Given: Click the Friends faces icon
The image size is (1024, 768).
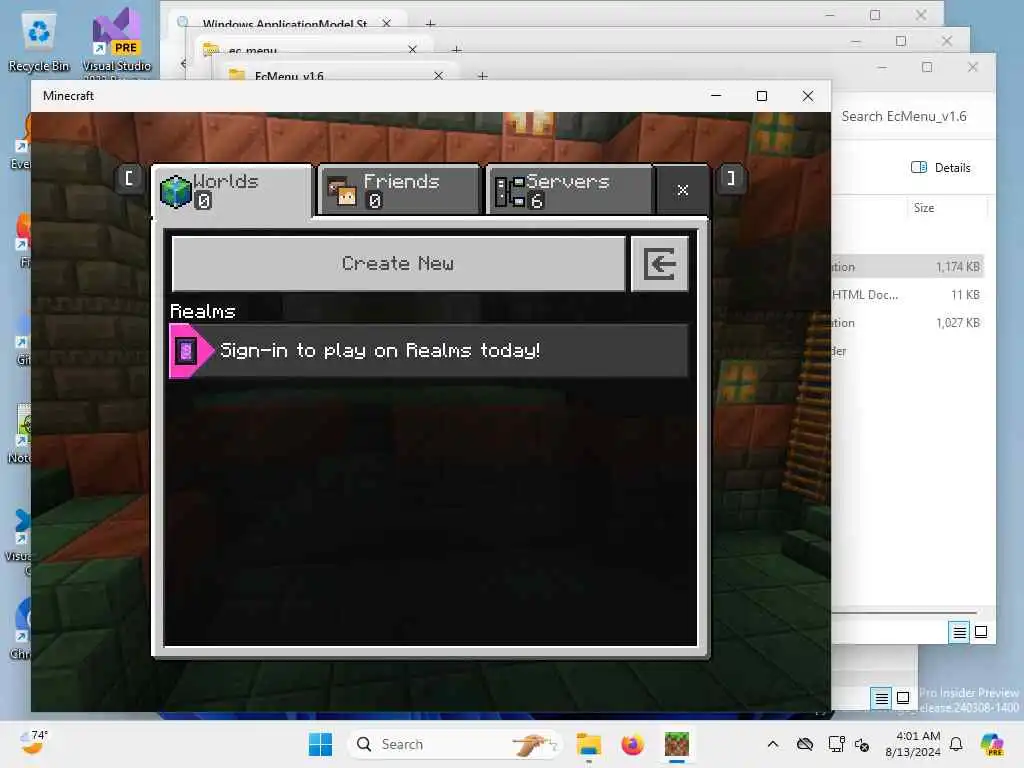Looking at the screenshot, I should (342, 191).
